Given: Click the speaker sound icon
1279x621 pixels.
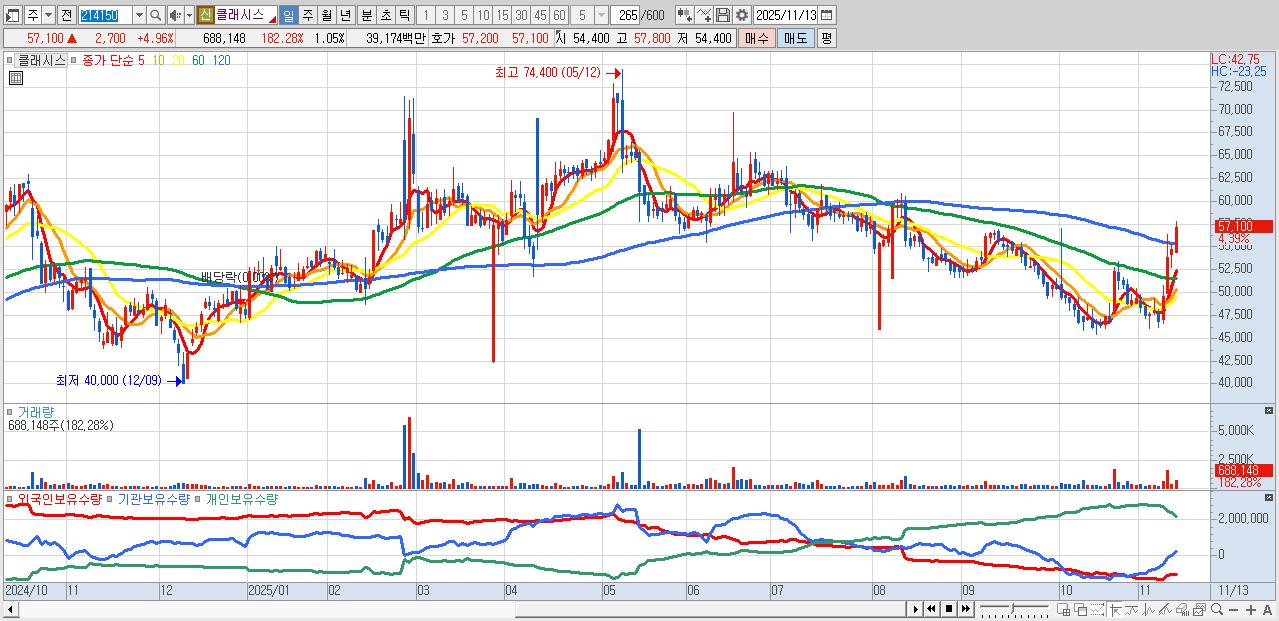Looking at the screenshot, I should coord(174,15).
